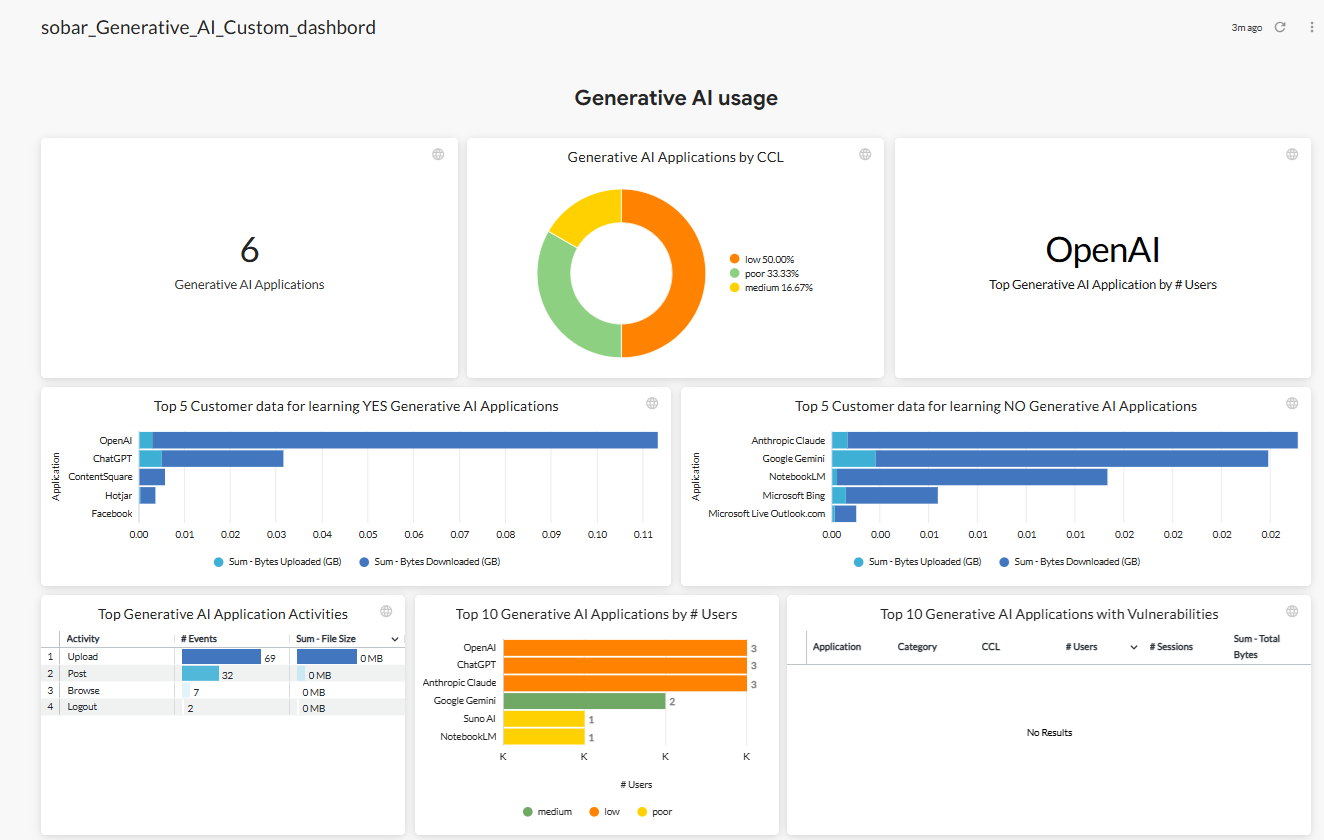The image size is (1324, 840).
Task: Open Sum - File Size column sort arrow
Action: point(395,639)
